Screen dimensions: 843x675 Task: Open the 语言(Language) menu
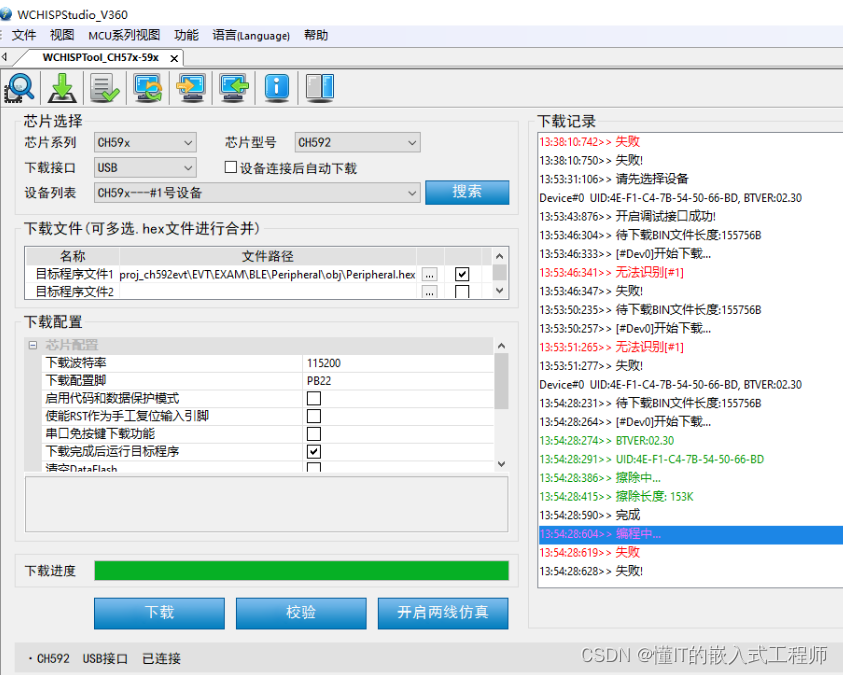pos(251,35)
